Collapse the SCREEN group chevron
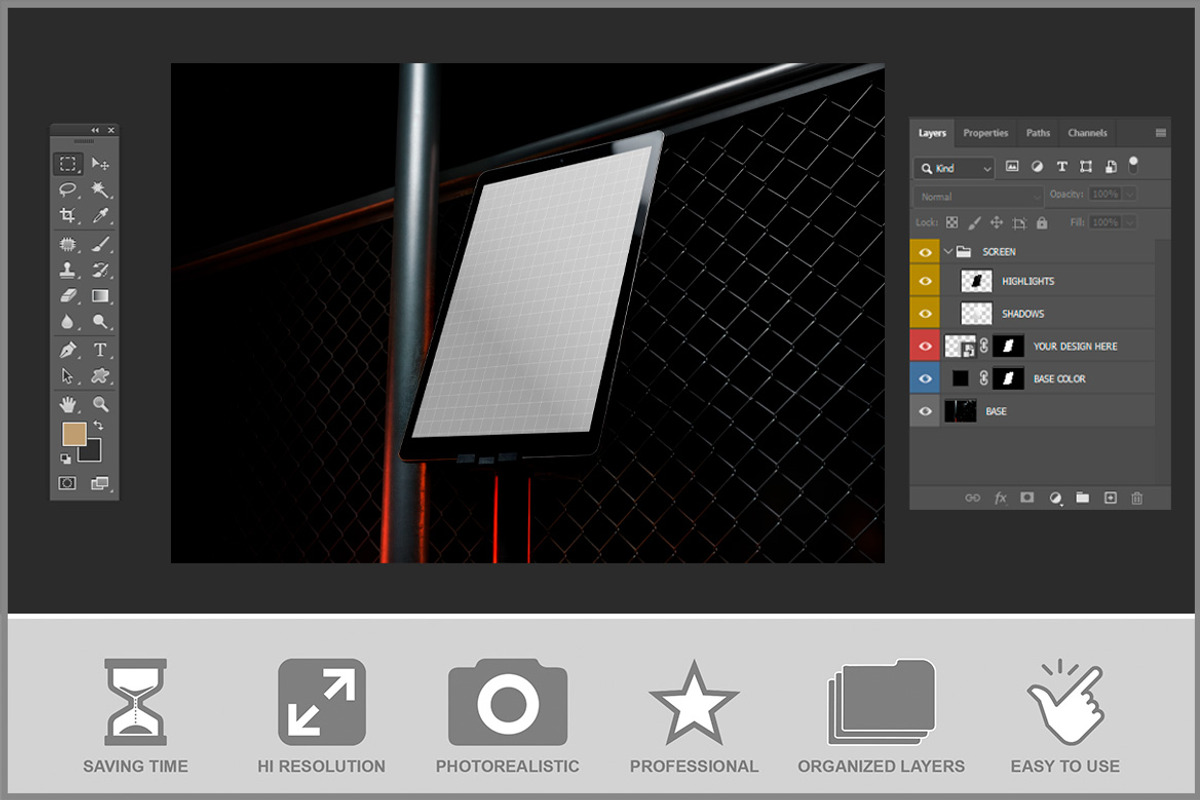Image resolution: width=1200 pixels, height=800 pixels. click(x=948, y=251)
